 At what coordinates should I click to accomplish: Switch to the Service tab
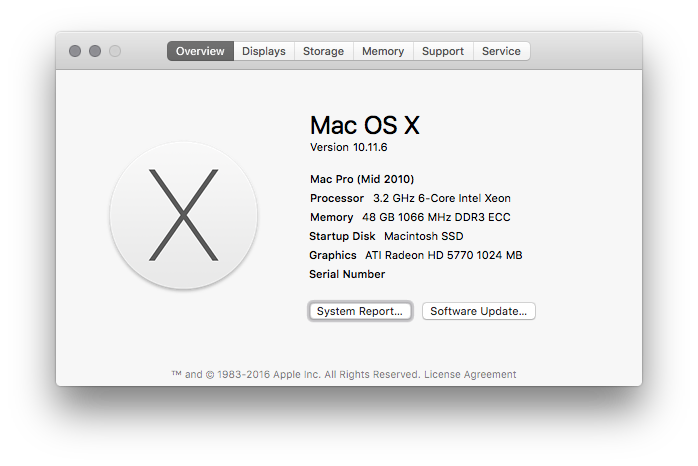click(501, 51)
